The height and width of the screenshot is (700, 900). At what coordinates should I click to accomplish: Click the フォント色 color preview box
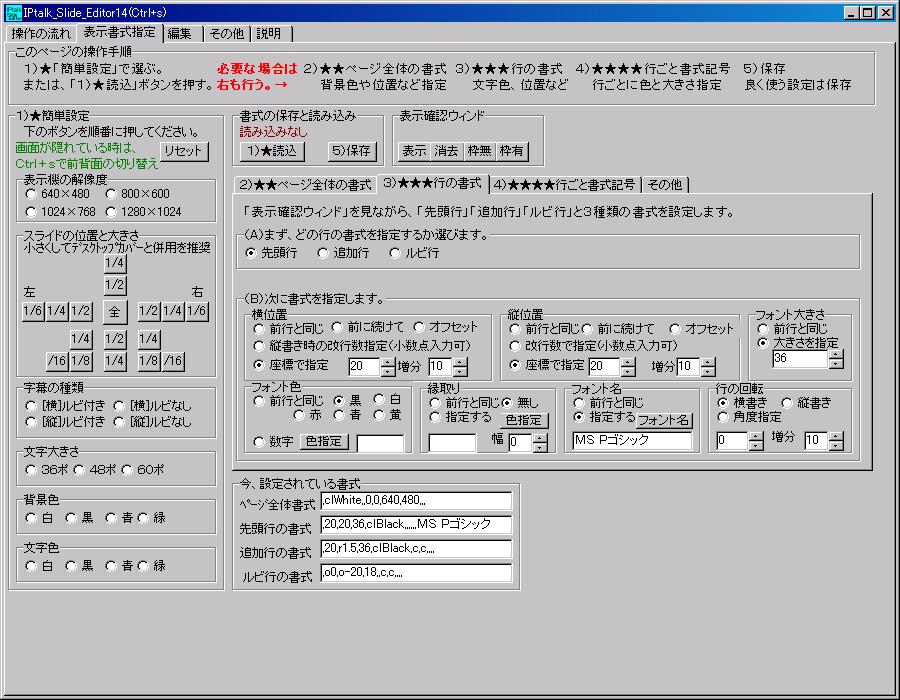click(x=380, y=444)
